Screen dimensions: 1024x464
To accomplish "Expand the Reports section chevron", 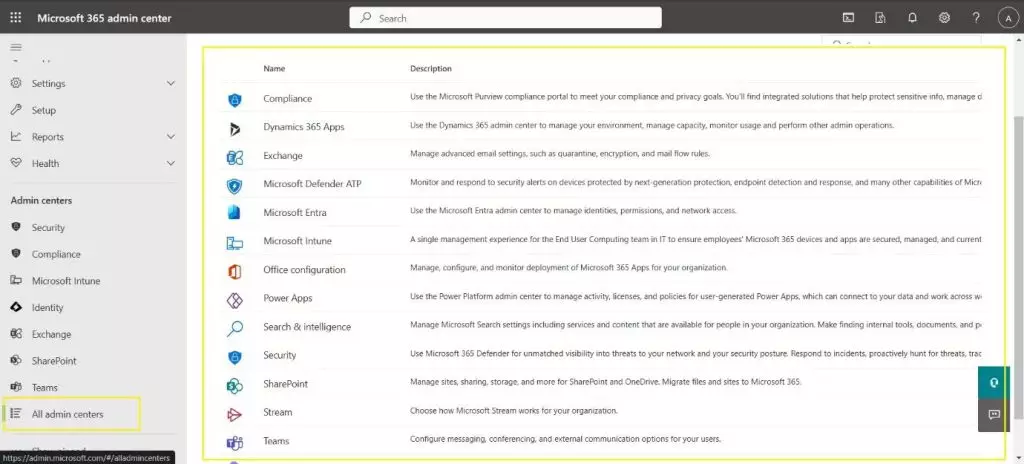I will [x=170, y=137].
